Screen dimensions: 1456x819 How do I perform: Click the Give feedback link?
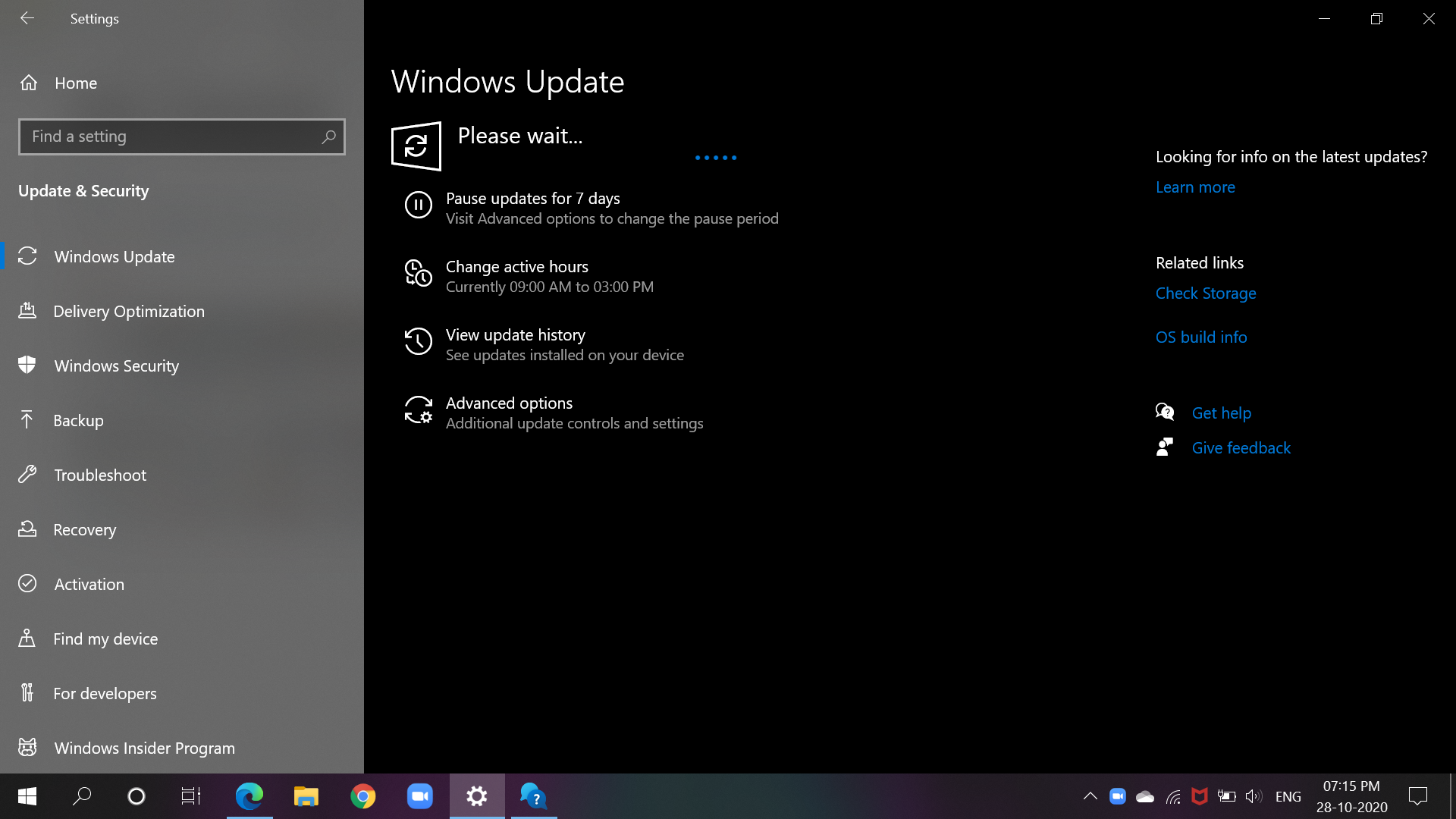(1241, 447)
